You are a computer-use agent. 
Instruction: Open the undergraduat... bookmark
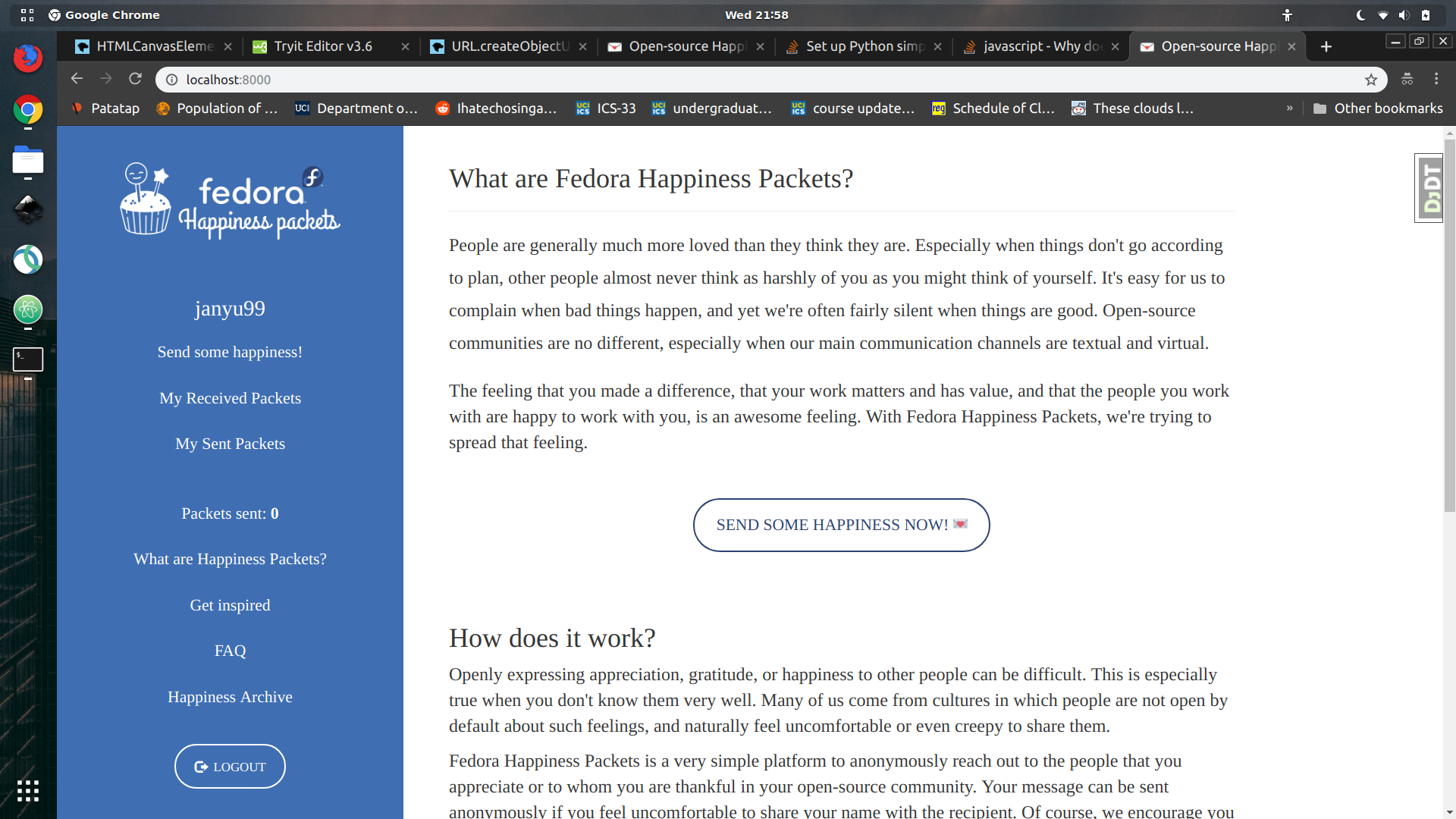(712, 108)
